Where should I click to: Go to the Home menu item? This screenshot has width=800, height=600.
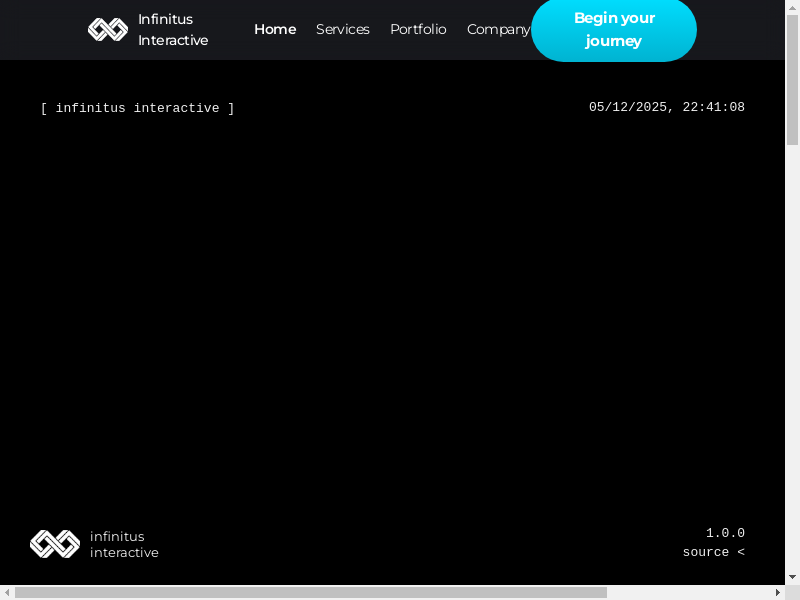[x=275, y=30]
